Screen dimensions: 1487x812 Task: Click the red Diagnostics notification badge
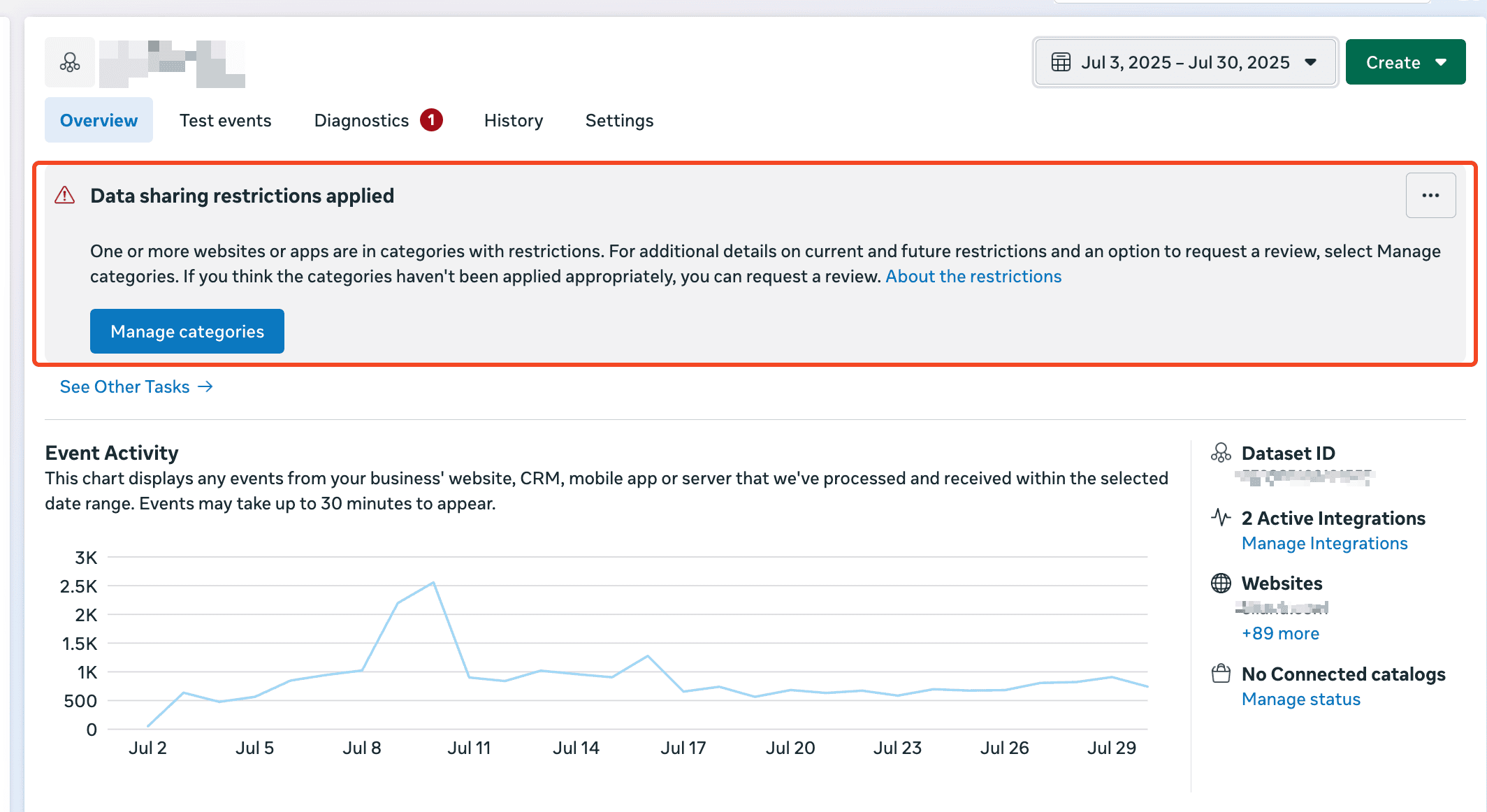click(x=431, y=120)
